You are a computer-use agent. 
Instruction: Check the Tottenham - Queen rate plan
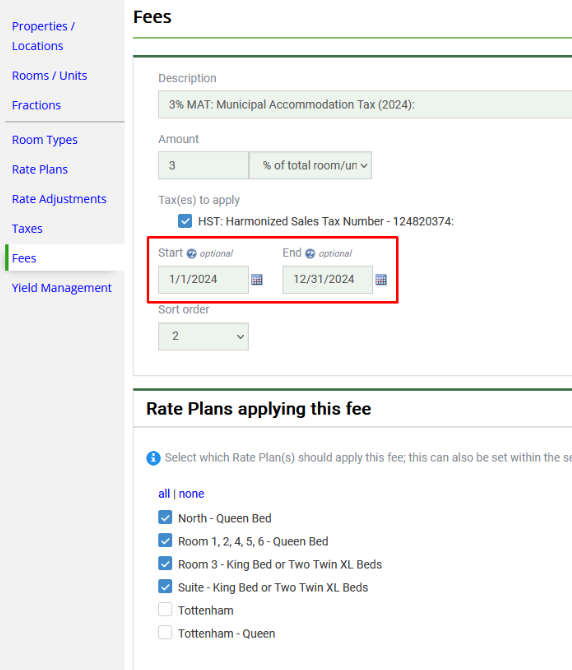(x=165, y=632)
